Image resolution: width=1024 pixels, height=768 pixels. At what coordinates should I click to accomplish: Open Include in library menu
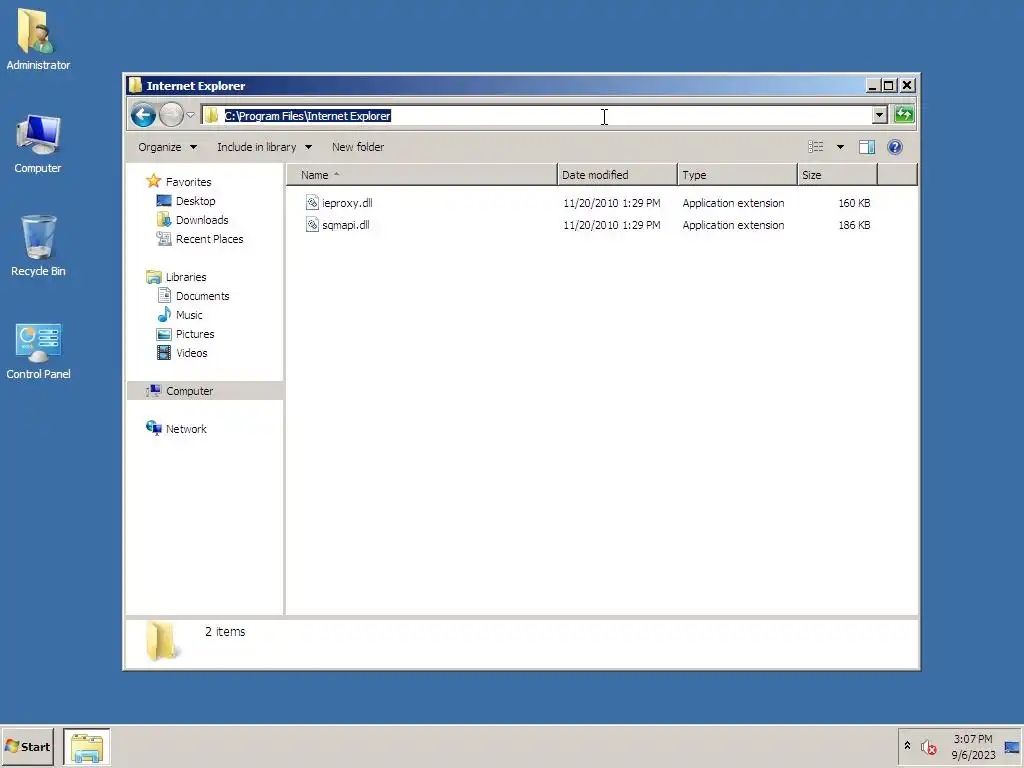pos(264,147)
